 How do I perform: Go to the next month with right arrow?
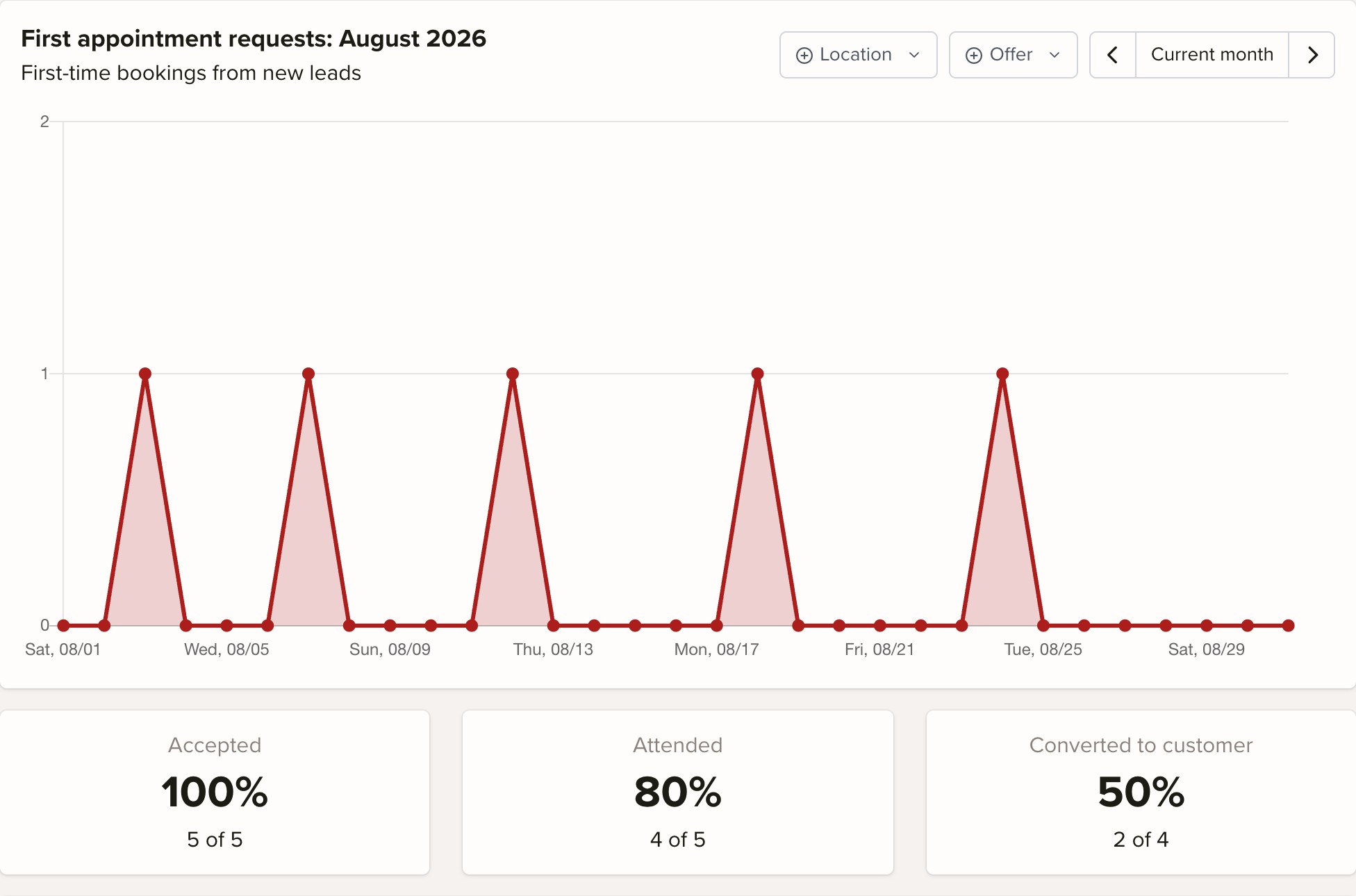(x=1312, y=55)
